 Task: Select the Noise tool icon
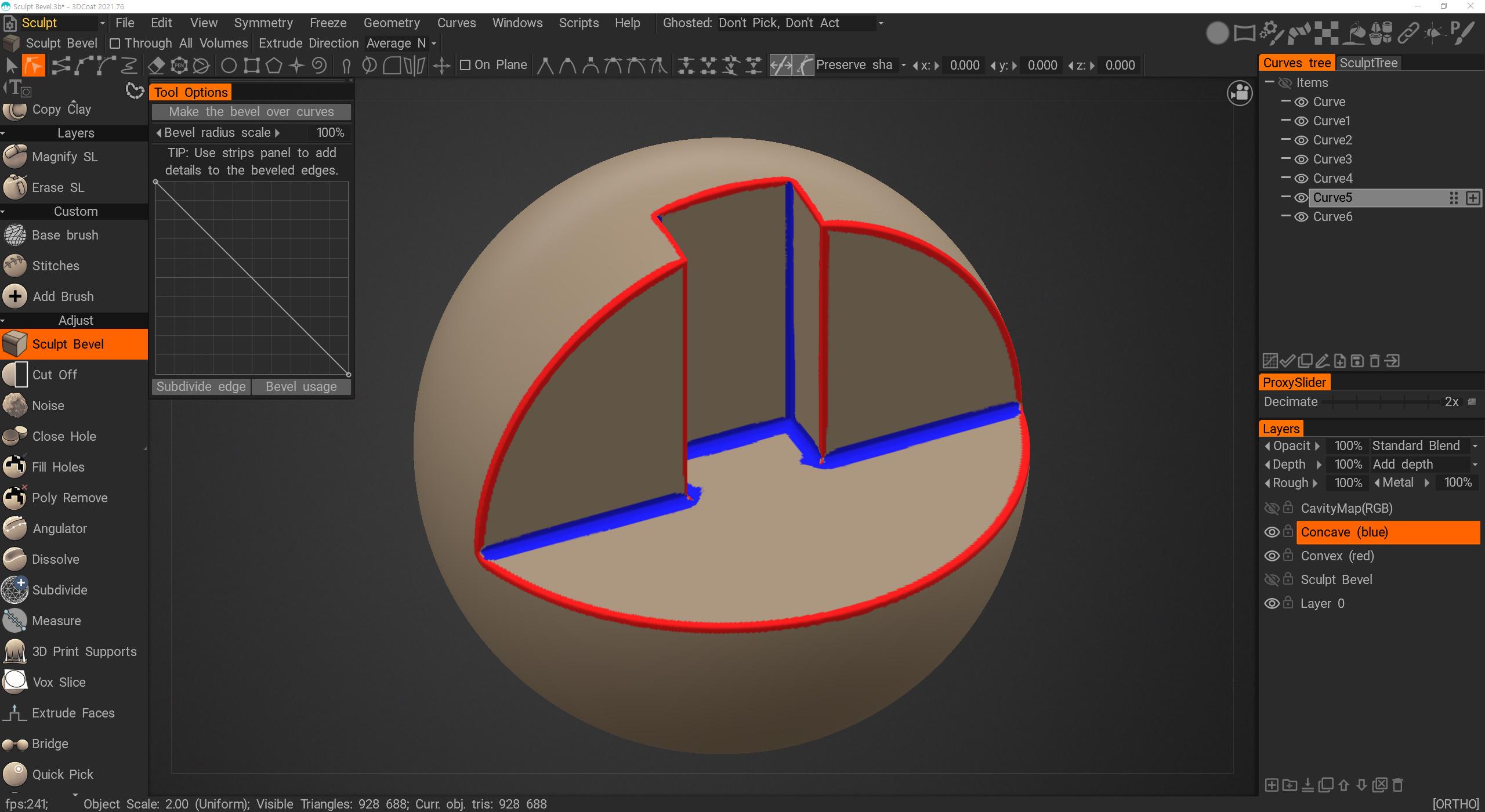15,405
